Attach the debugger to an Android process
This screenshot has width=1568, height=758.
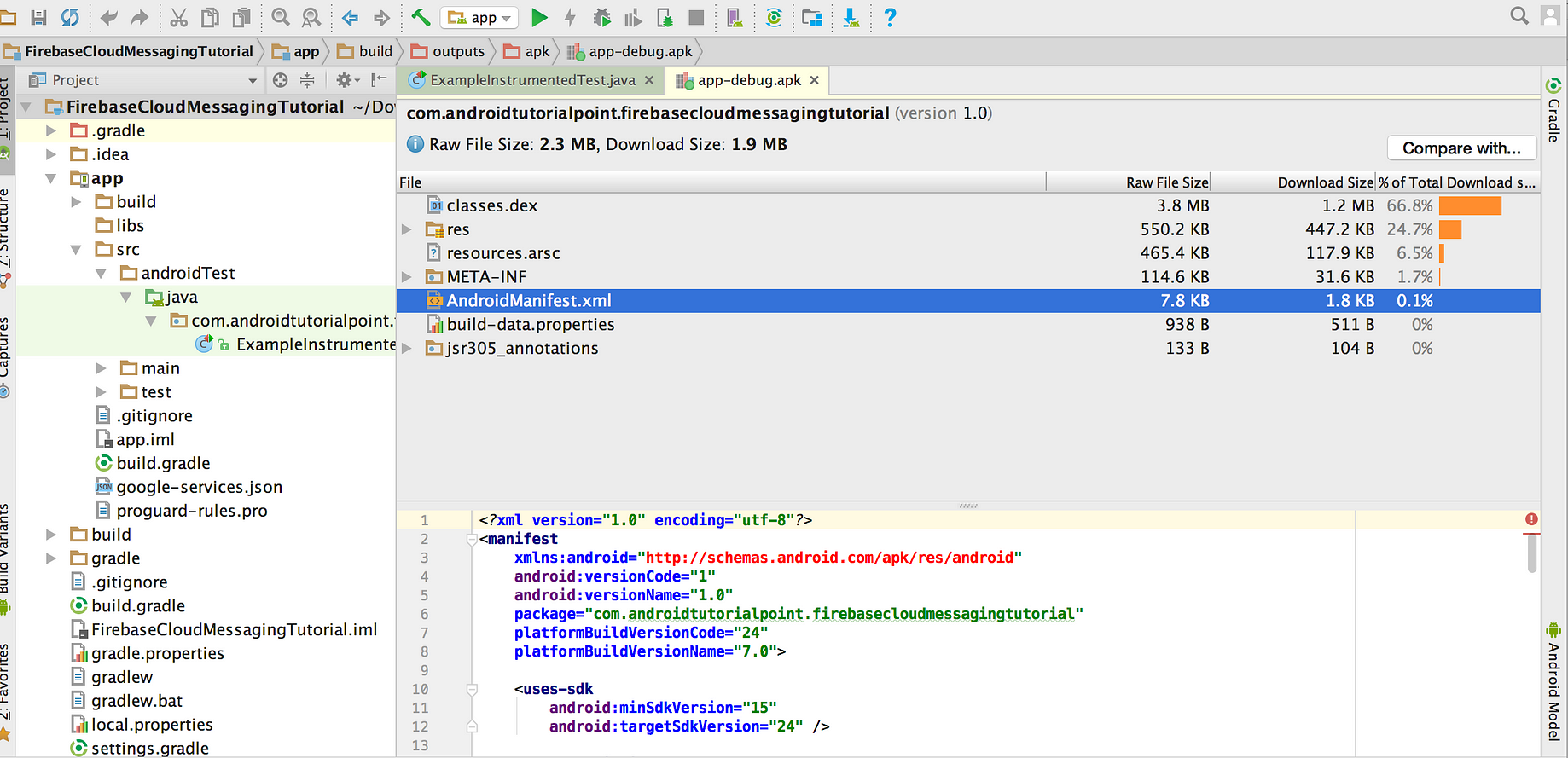pyautogui.click(x=665, y=17)
